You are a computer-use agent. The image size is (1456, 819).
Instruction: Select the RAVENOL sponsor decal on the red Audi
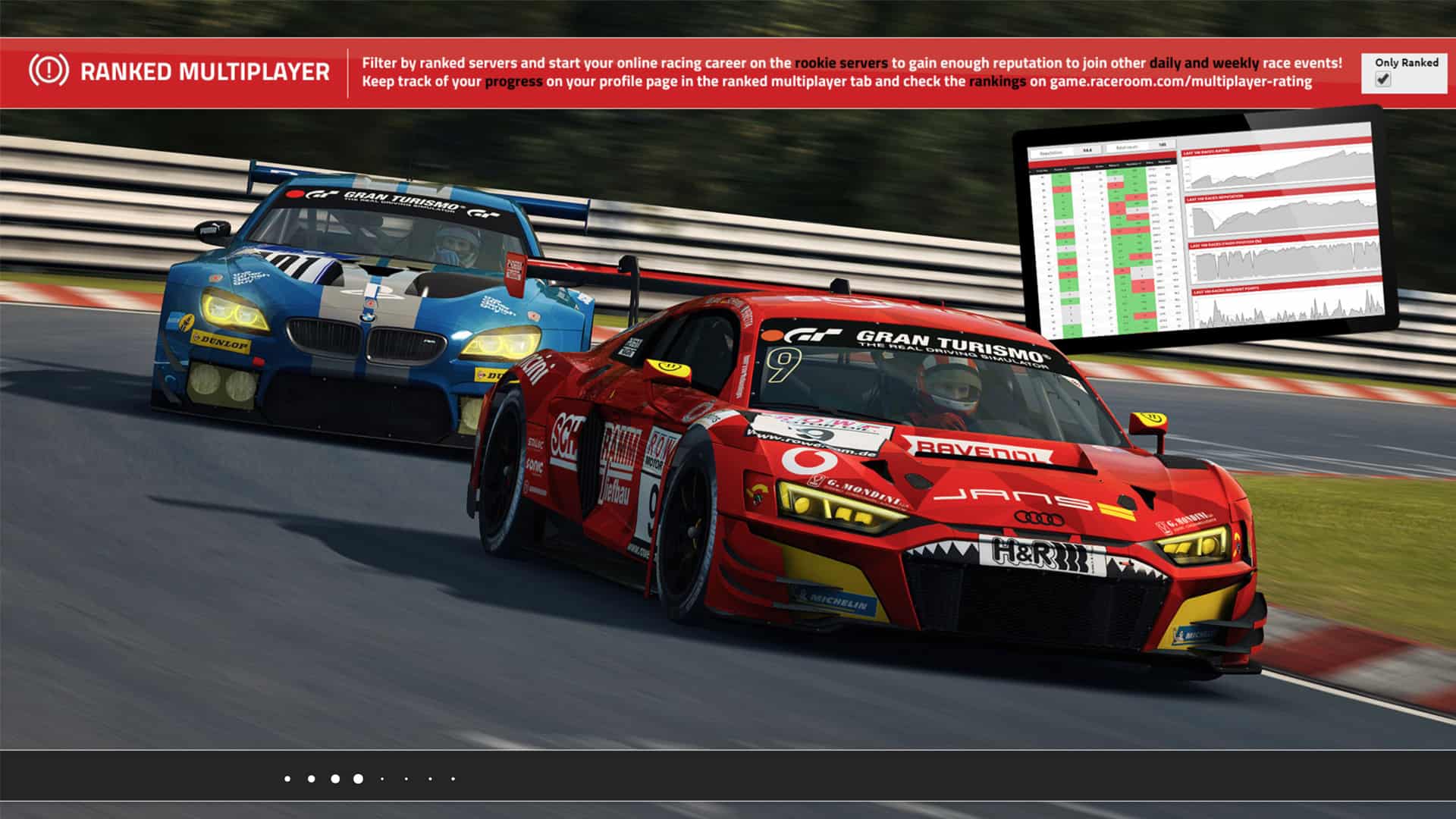979,449
